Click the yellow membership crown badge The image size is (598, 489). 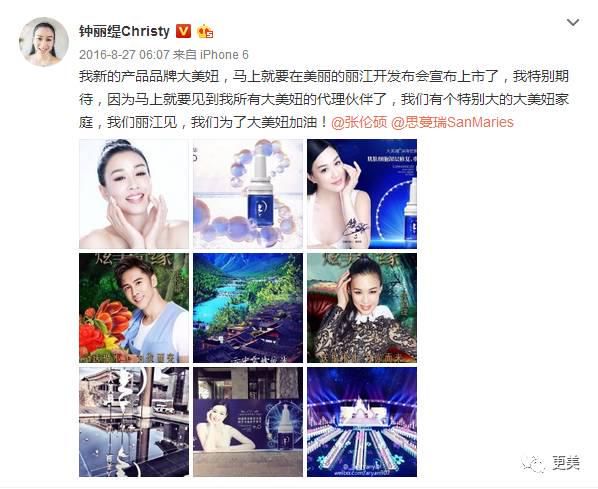[x=205, y=31]
